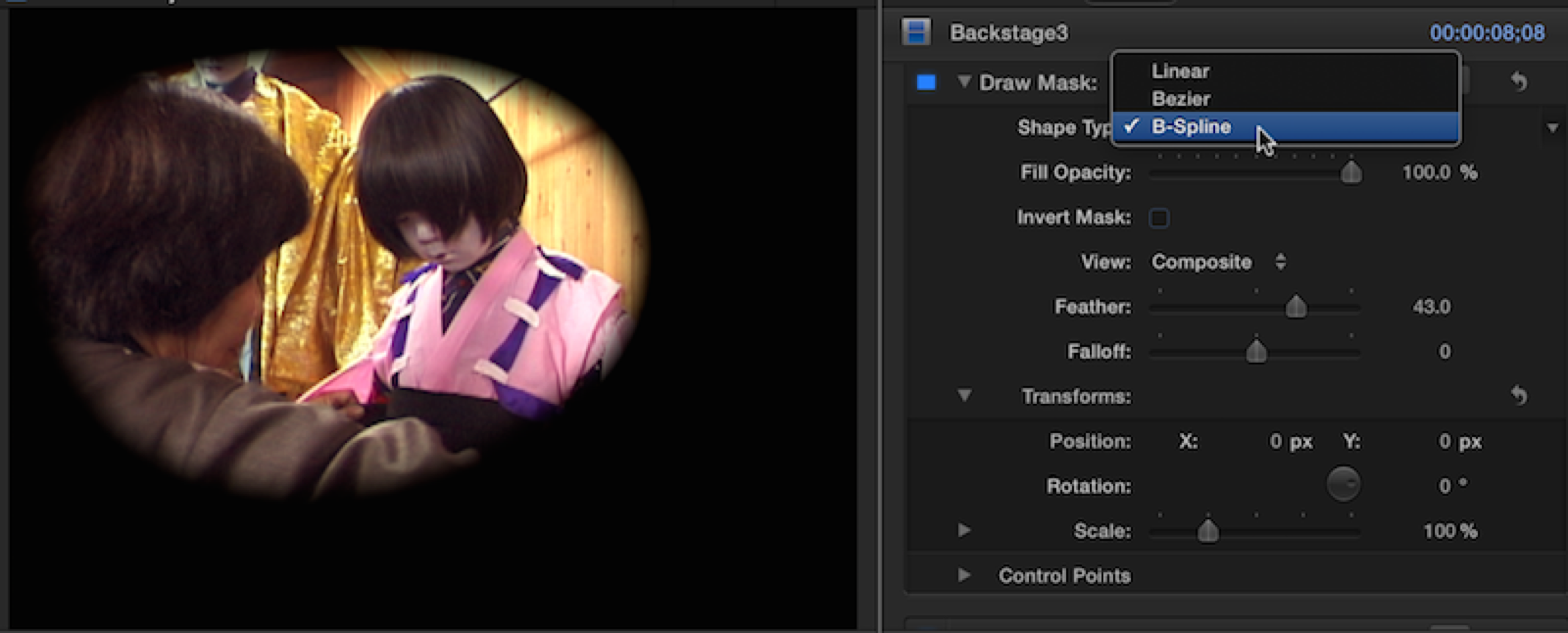Click the Feather value 43.0 field
1568x633 pixels.
click(x=1431, y=307)
